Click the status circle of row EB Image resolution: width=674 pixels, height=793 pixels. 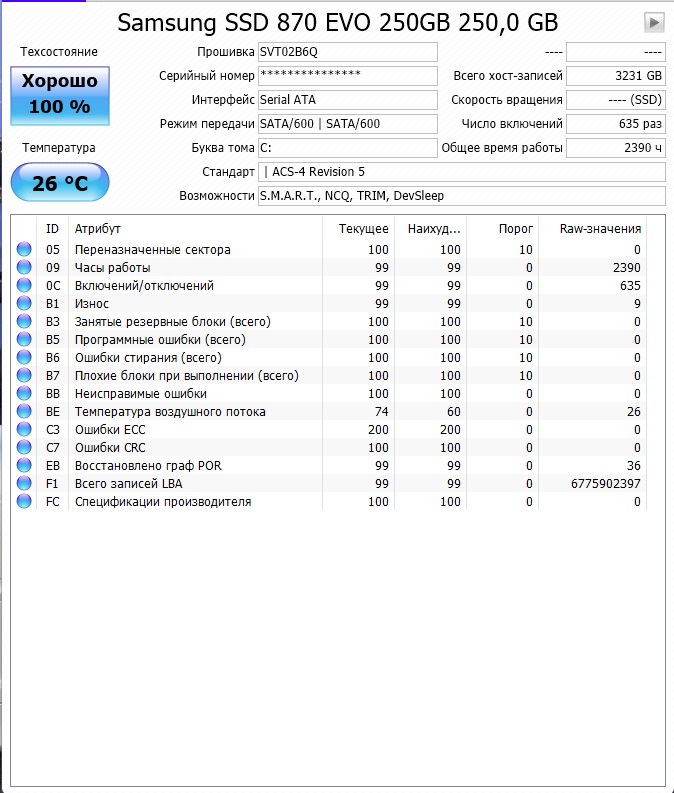24,465
